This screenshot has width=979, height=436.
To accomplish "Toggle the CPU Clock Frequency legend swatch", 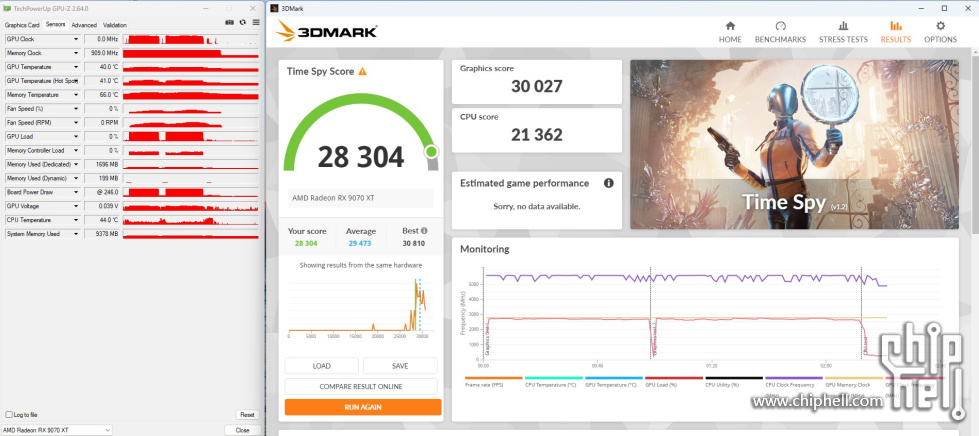I will 794,378.
